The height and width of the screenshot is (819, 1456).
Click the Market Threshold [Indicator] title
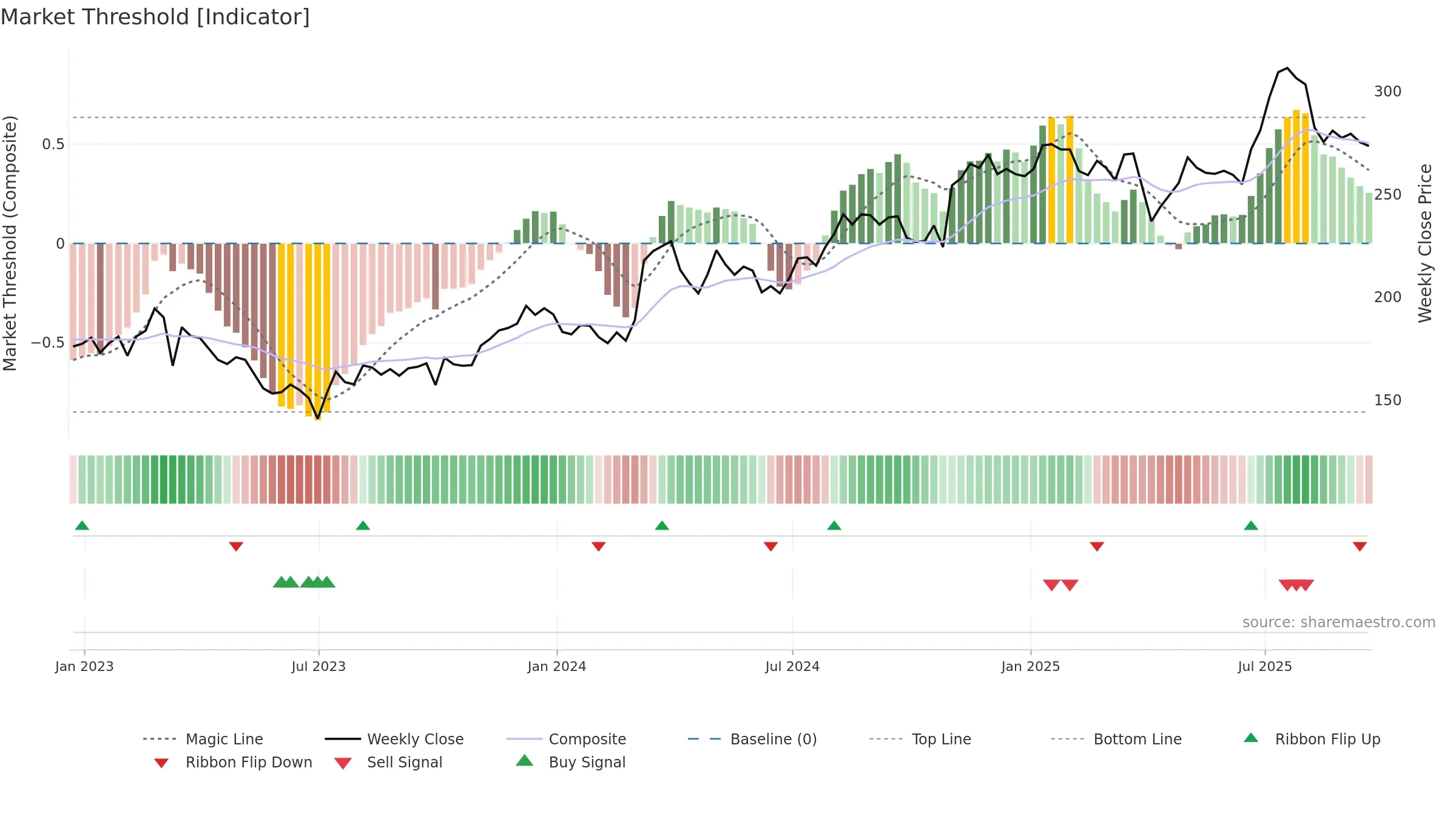(155, 17)
